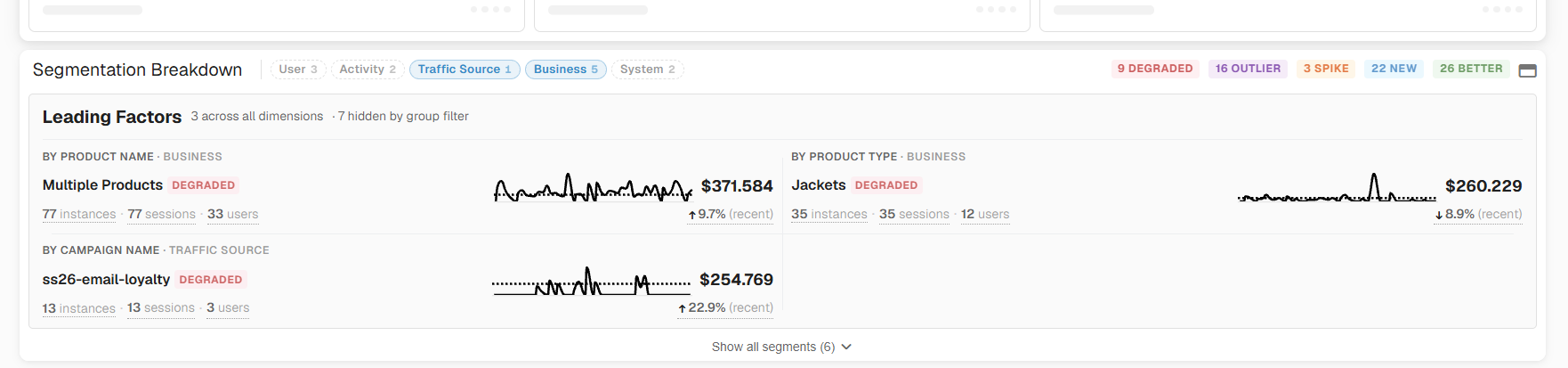Filter by 22 NEW badge
This screenshot has height=368, width=1568.
1394,69
